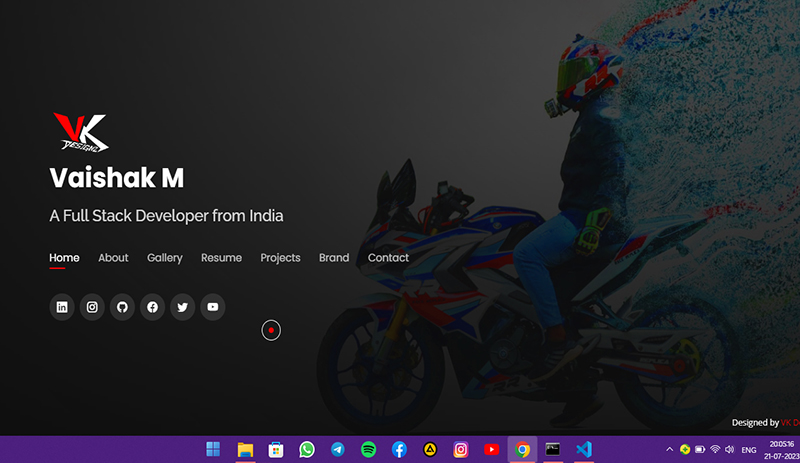Navigate to the Projects section
The height and width of the screenshot is (463, 800).
tap(280, 257)
